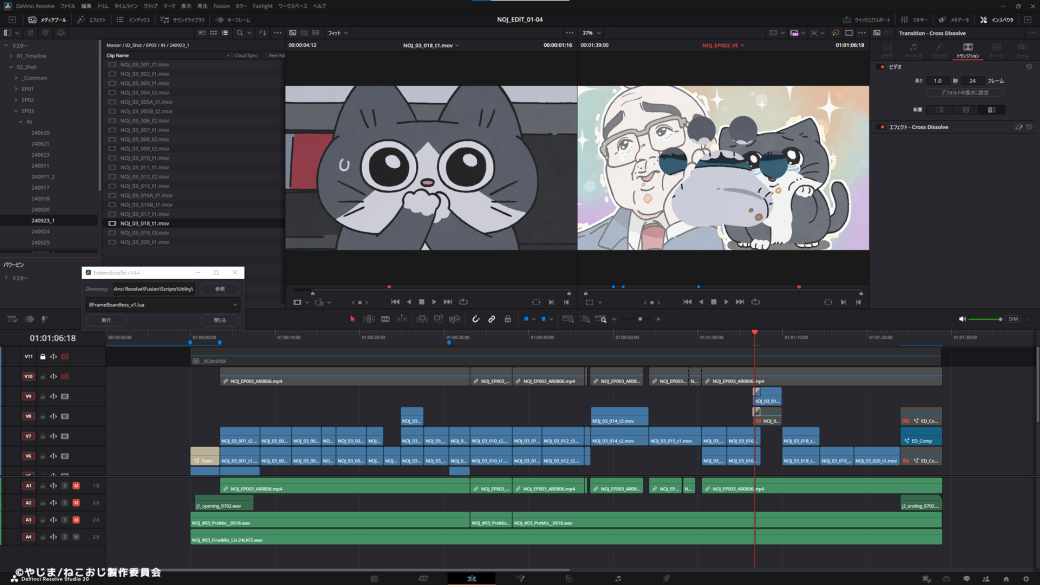Toggle the ビデオ transition enable switch
Viewport: 1040px width, 585px height.
point(882,67)
